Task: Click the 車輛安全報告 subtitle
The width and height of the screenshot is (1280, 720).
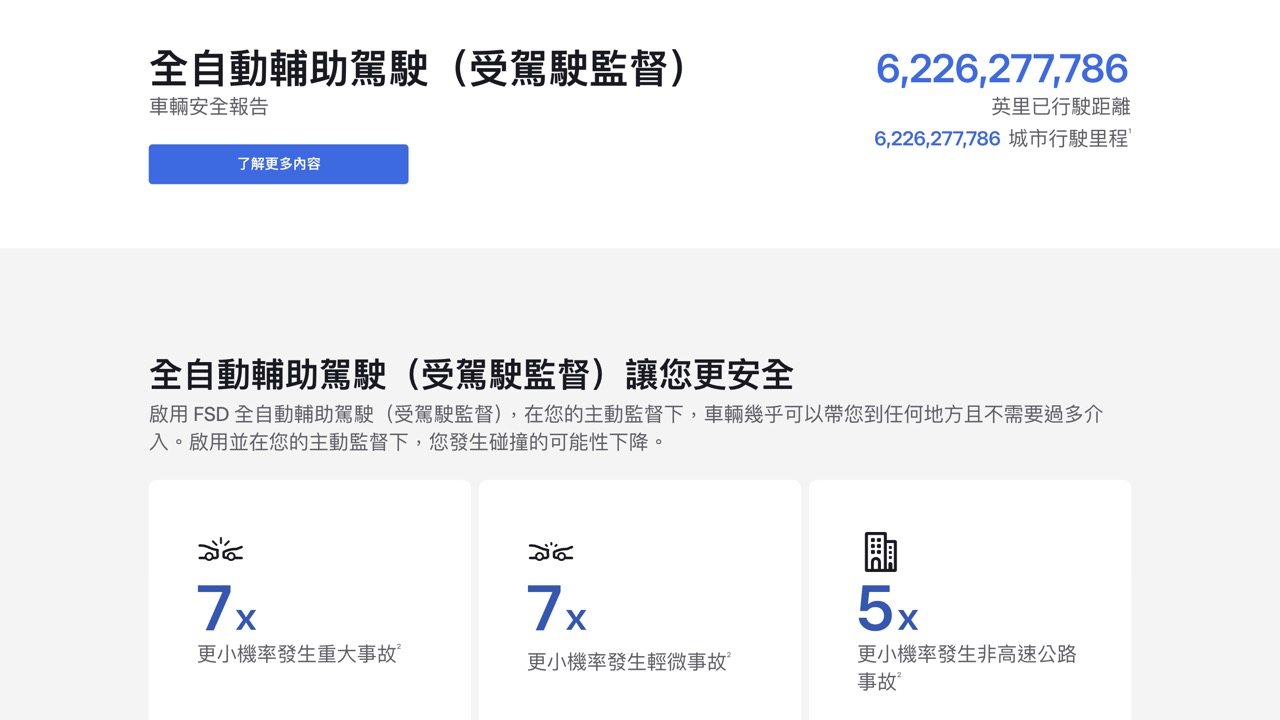Action: pyautogui.click(x=209, y=107)
